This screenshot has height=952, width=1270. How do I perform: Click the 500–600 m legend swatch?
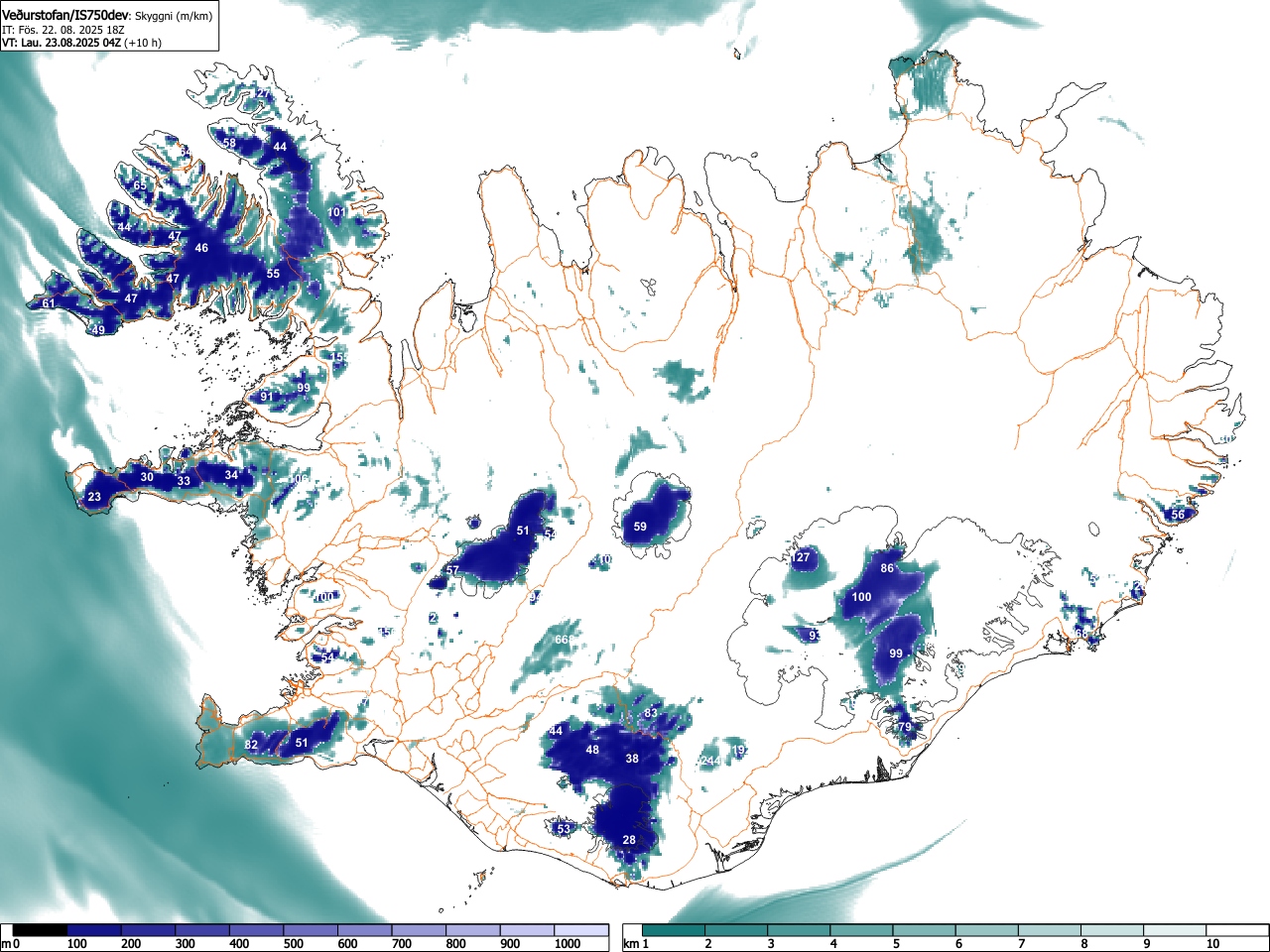[311, 930]
